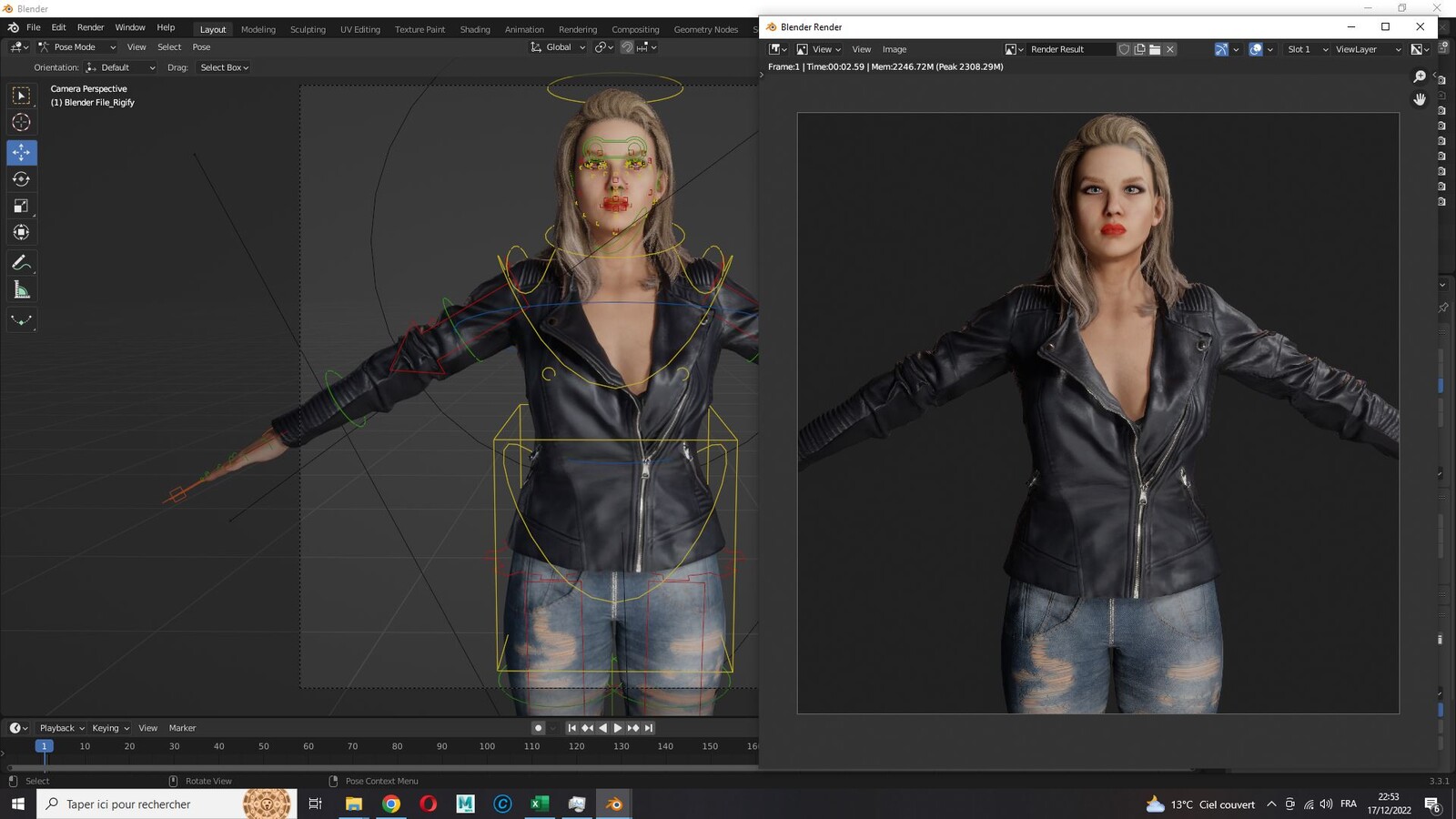
Task: Click Windows search box Taper ici pour rechercher
Action: (167, 804)
